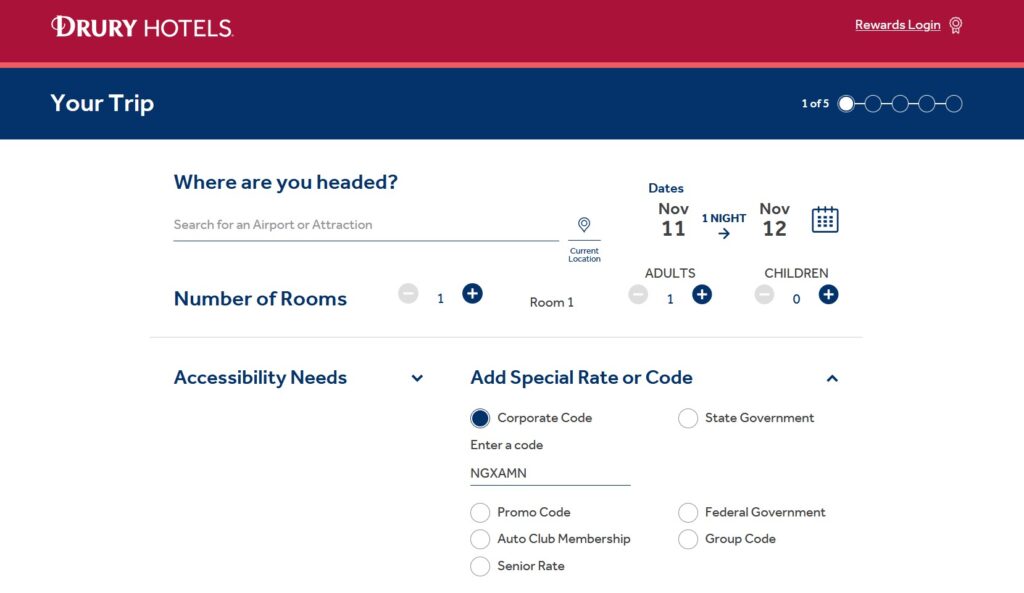The width and height of the screenshot is (1024, 593).
Task: Click the Drury Hotels logo
Action: 142,27
